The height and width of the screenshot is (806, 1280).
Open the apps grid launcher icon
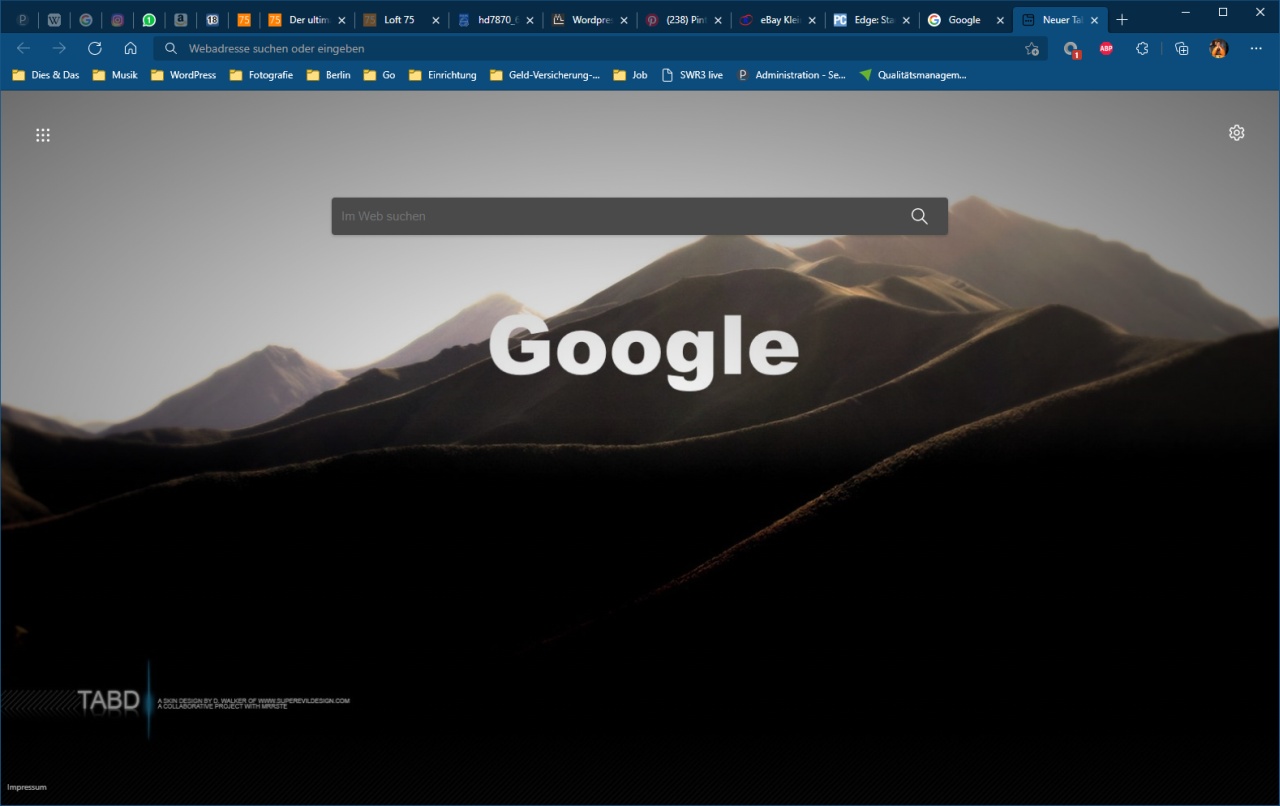click(x=43, y=135)
